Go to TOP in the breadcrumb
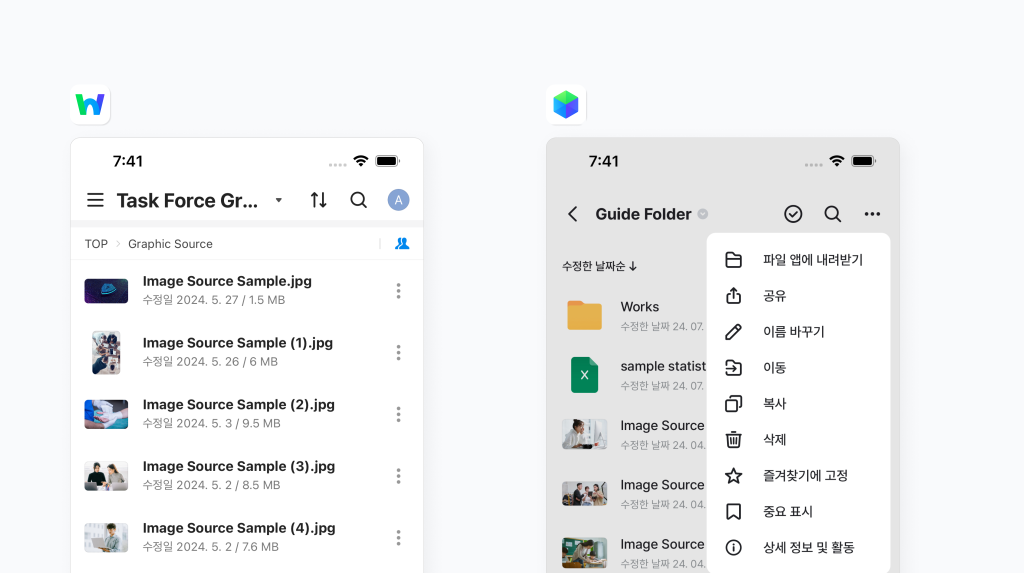This screenshot has width=1024, height=573. coord(96,244)
